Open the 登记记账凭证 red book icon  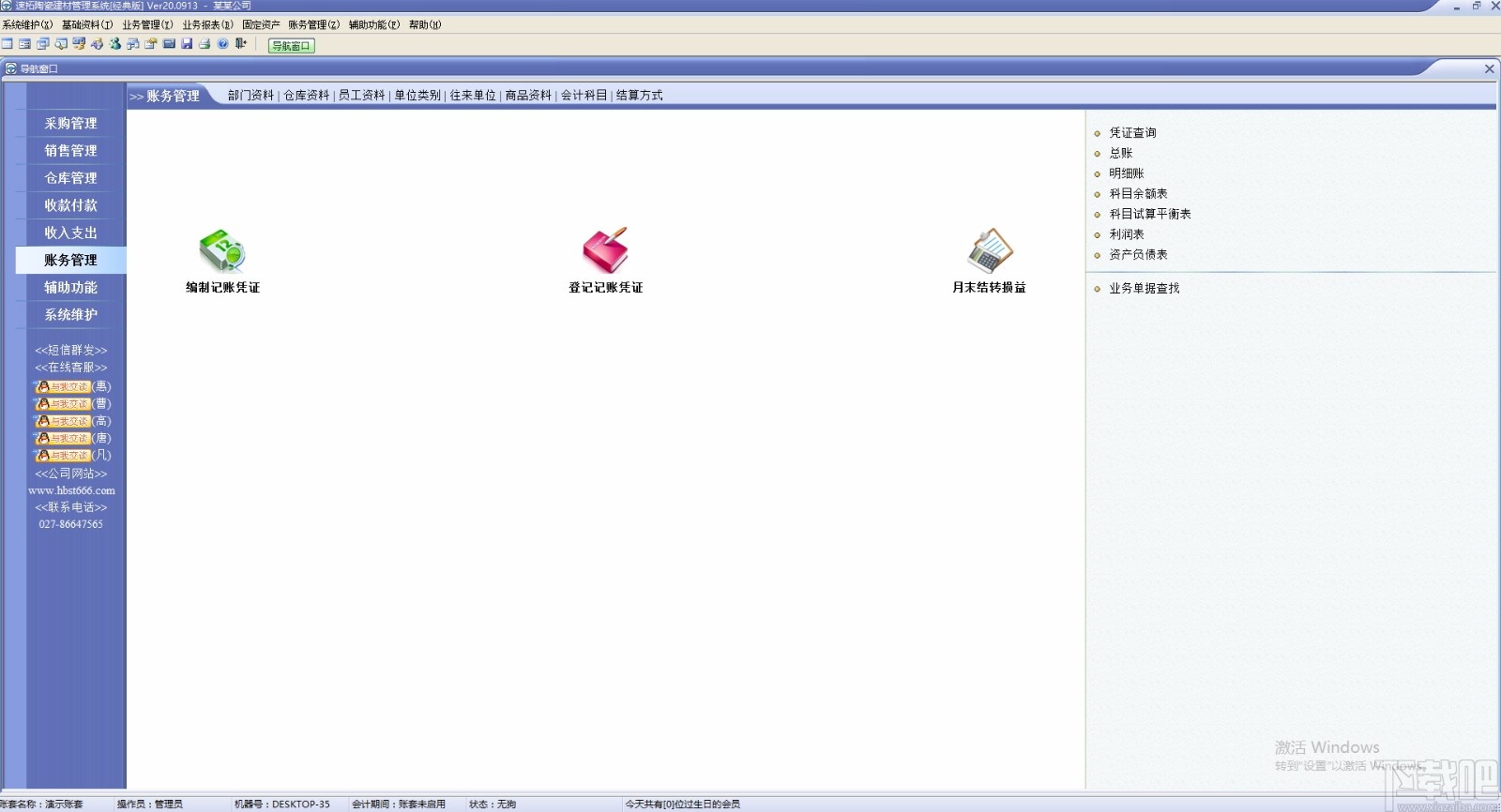[x=605, y=250]
